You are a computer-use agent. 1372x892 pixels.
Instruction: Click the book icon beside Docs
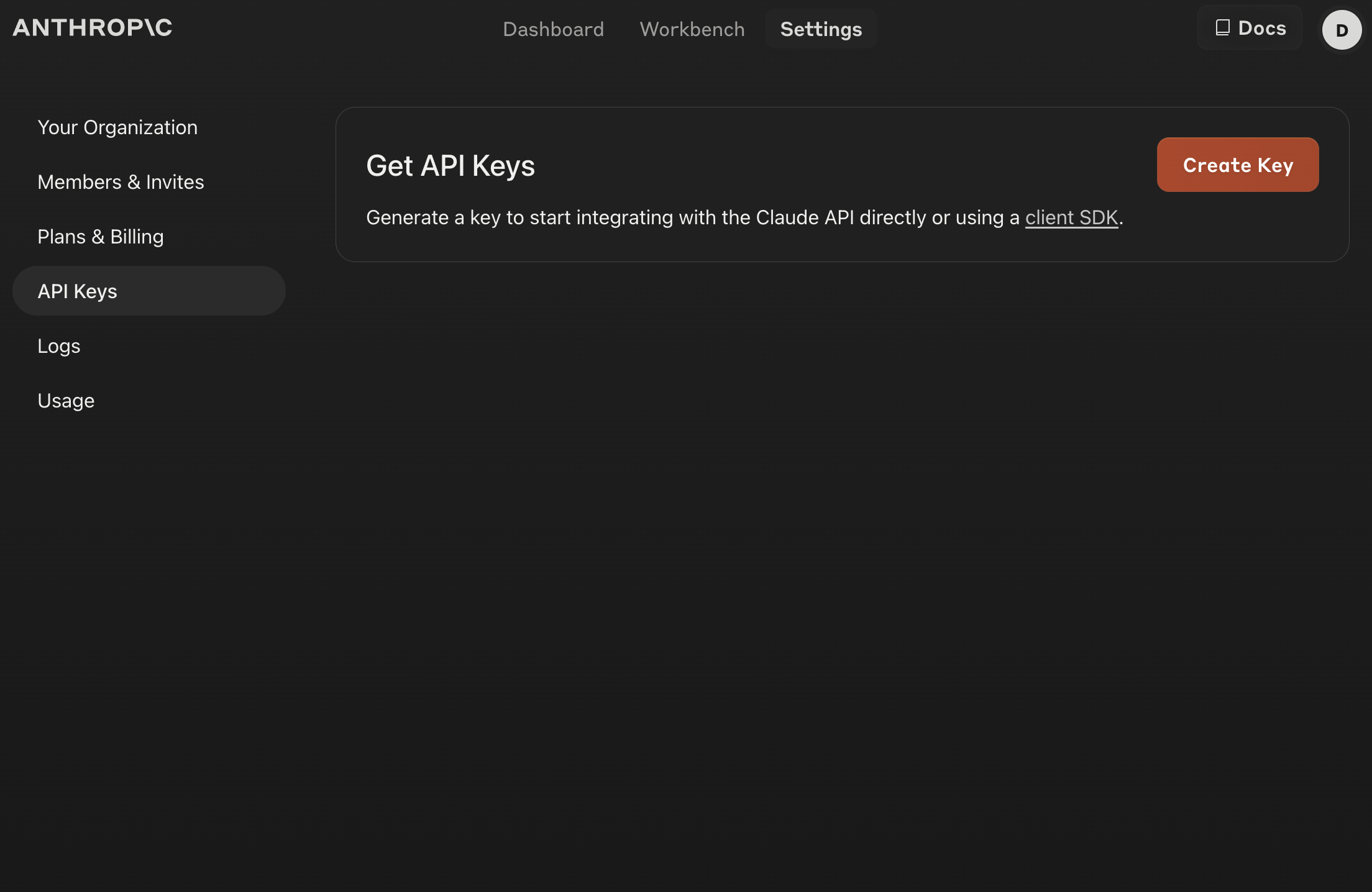1222,27
